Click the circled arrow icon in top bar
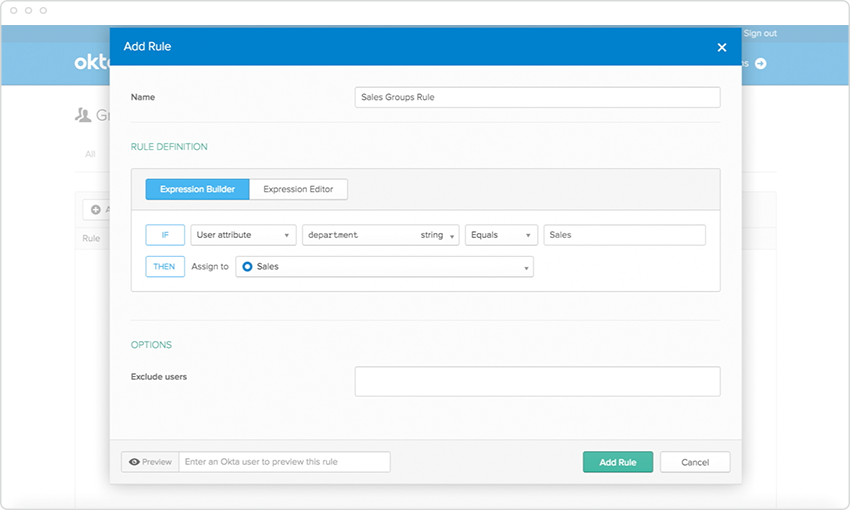Screen dimensions: 850x510 pos(760,63)
